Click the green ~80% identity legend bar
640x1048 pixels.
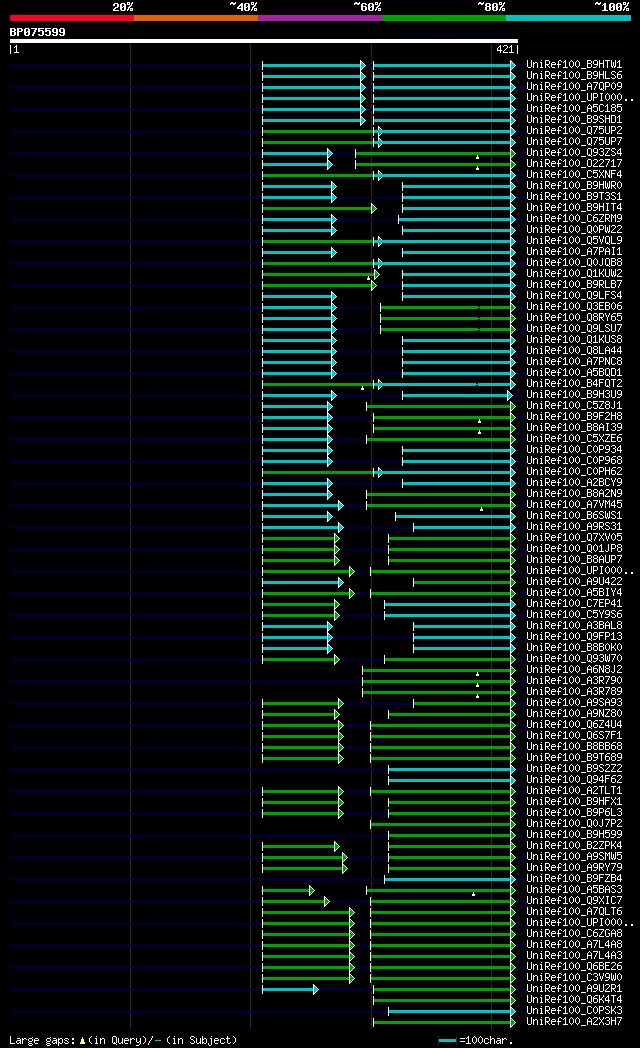444,18
